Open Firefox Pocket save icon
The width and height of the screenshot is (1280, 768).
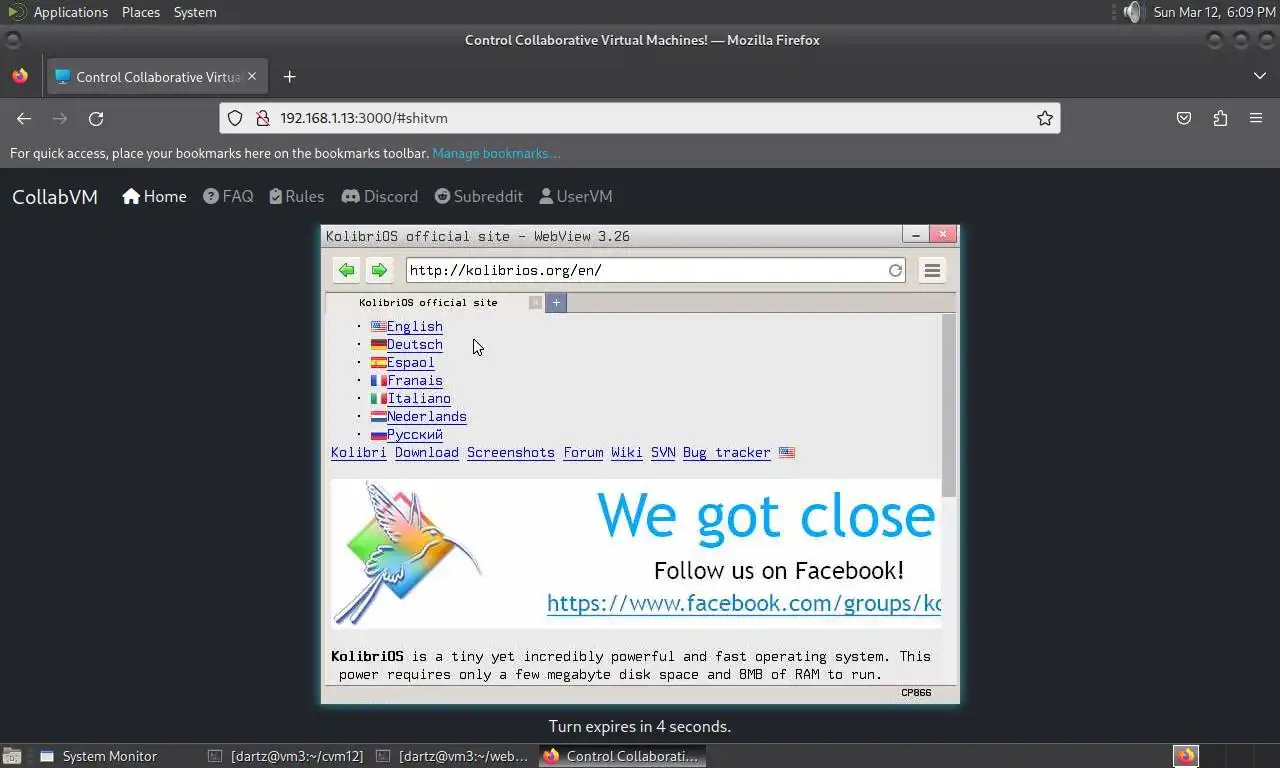tap(1184, 118)
